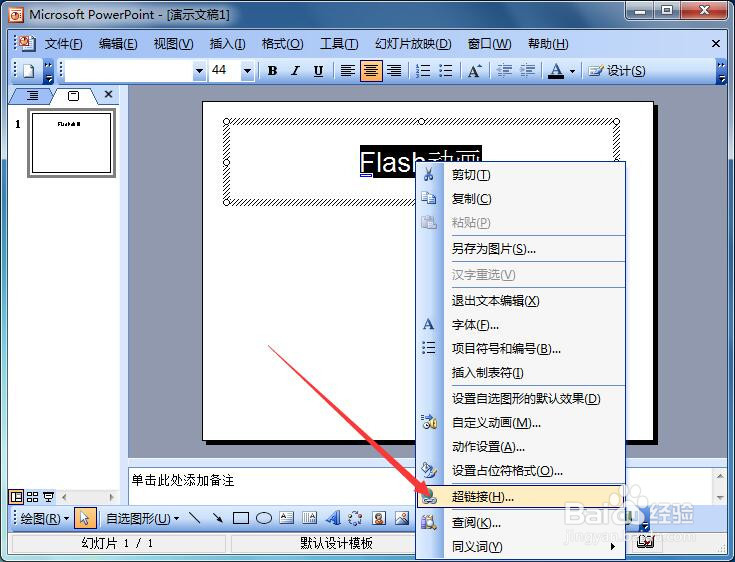The height and width of the screenshot is (562, 735).
Task: Increase font size with A icon
Action: pos(474,71)
